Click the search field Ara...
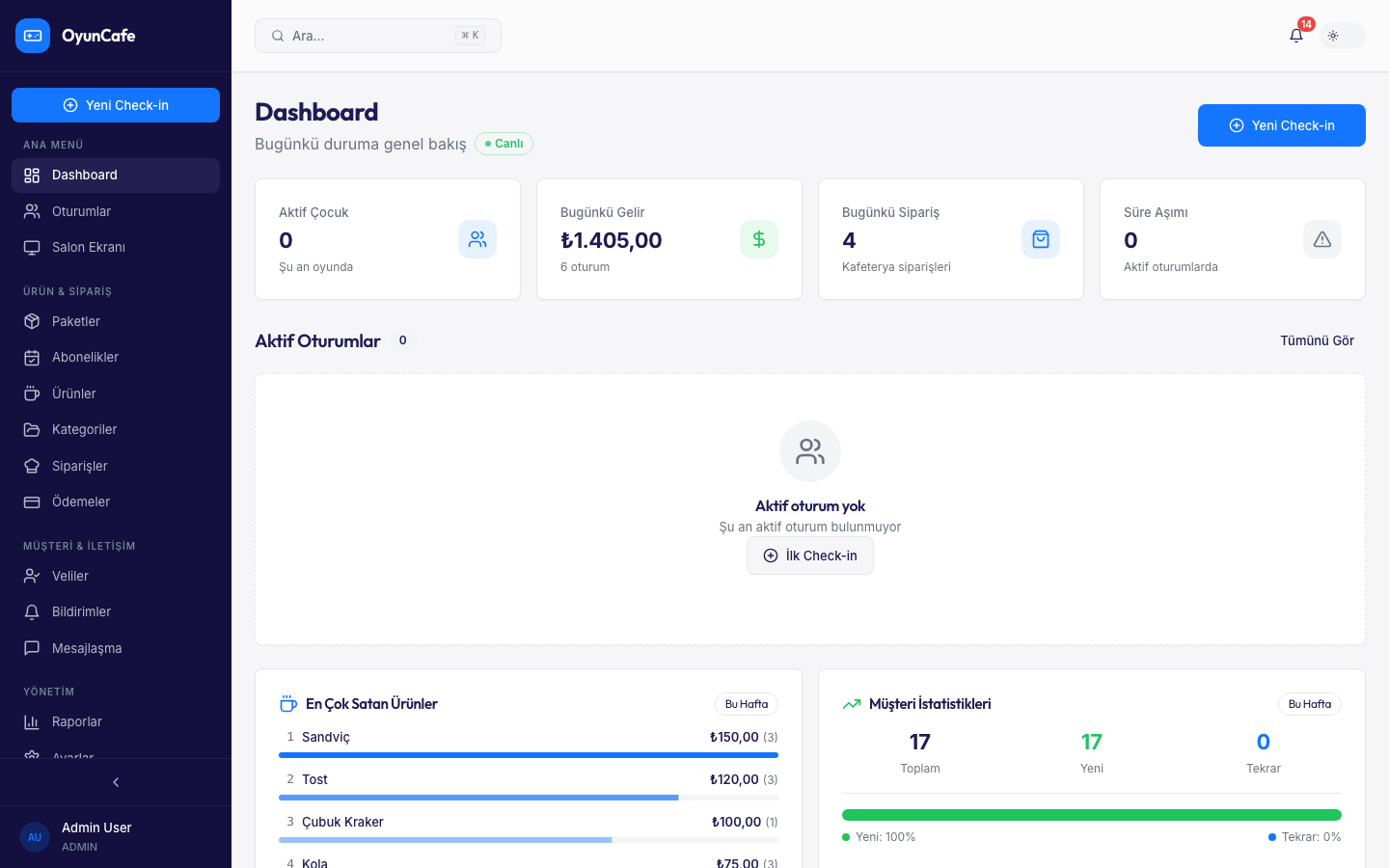 click(378, 36)
